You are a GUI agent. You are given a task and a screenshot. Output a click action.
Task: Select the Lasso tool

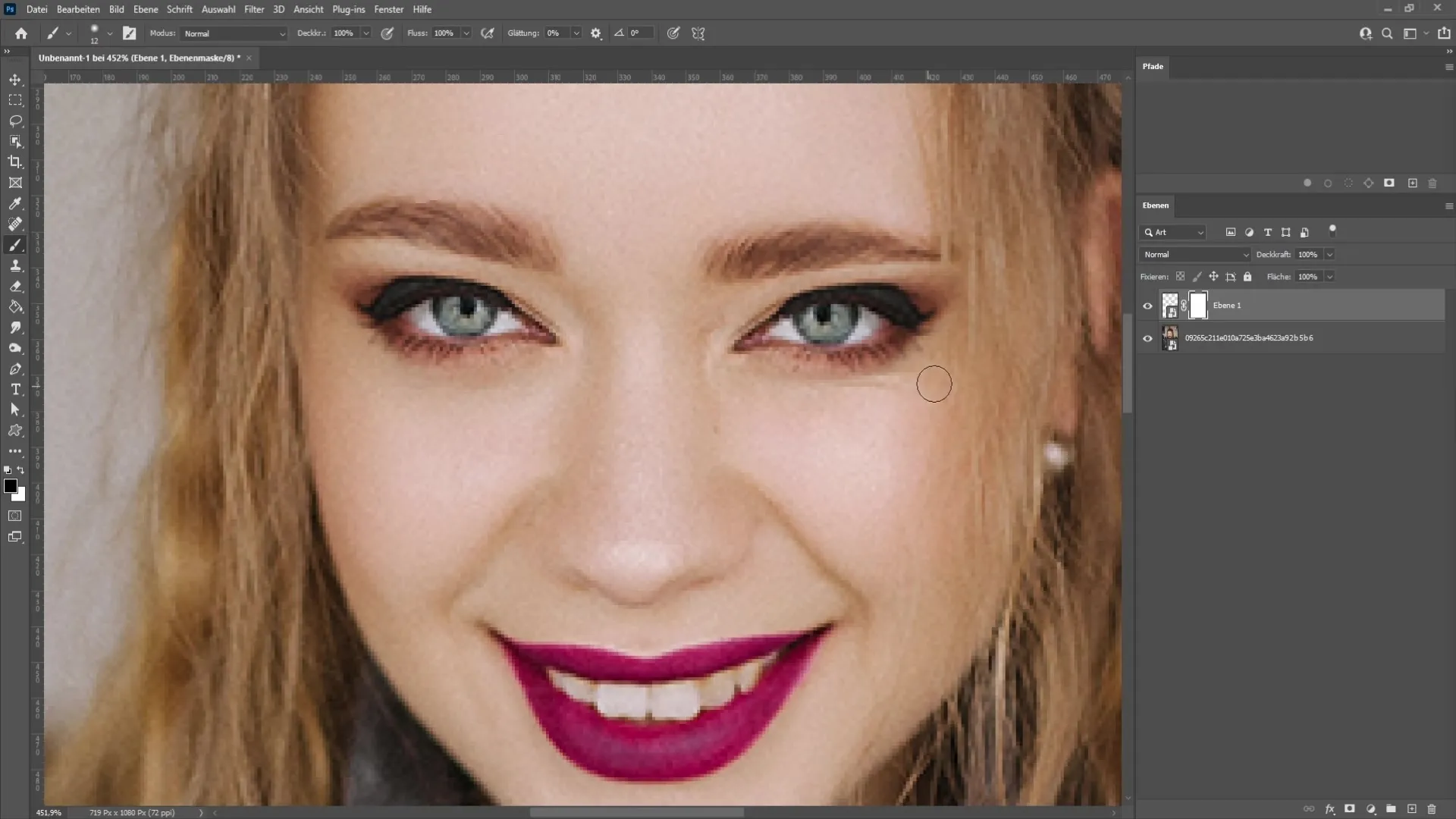click(x=15, y=120)
